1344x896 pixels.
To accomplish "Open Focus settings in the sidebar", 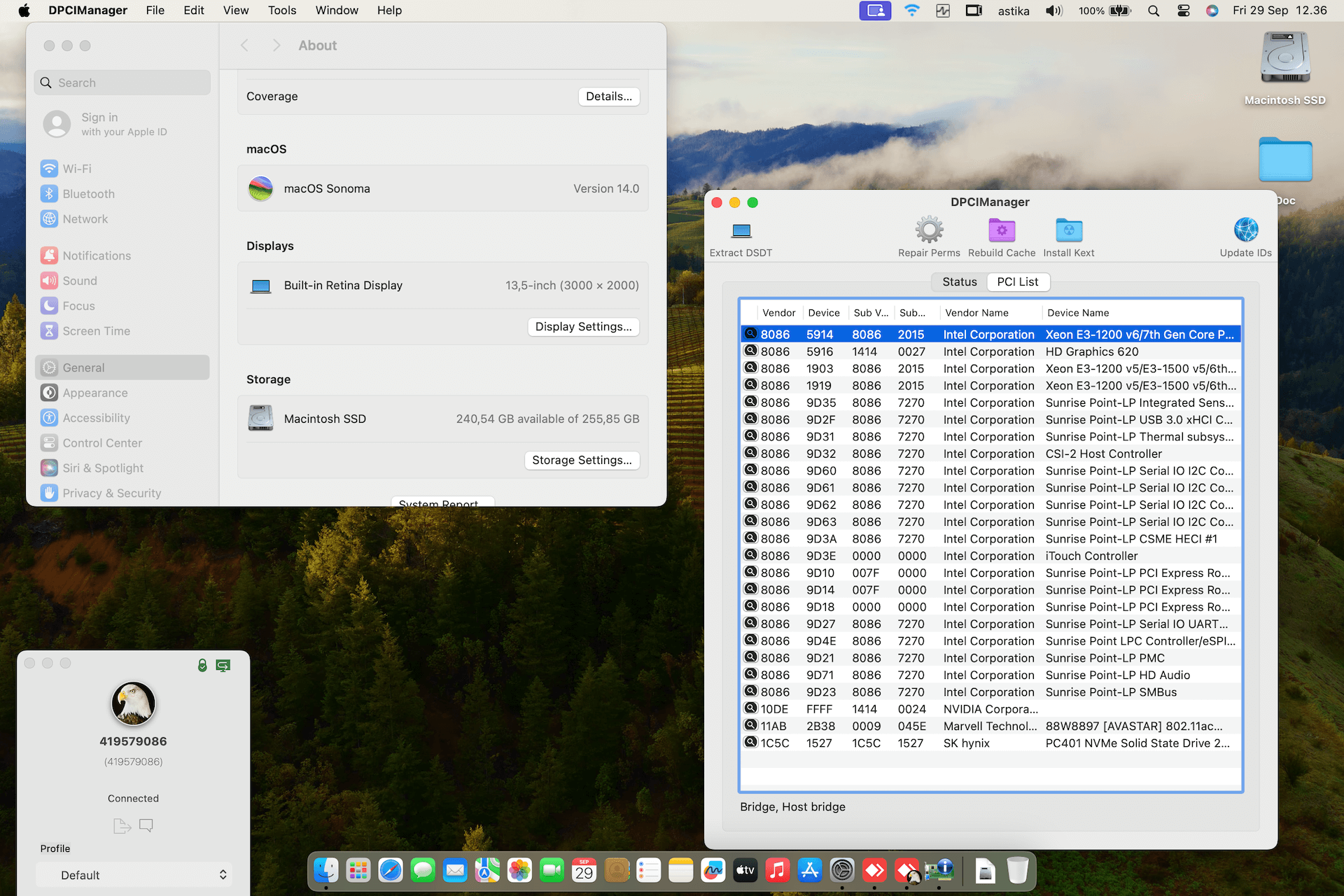I will tap(122, 306).
